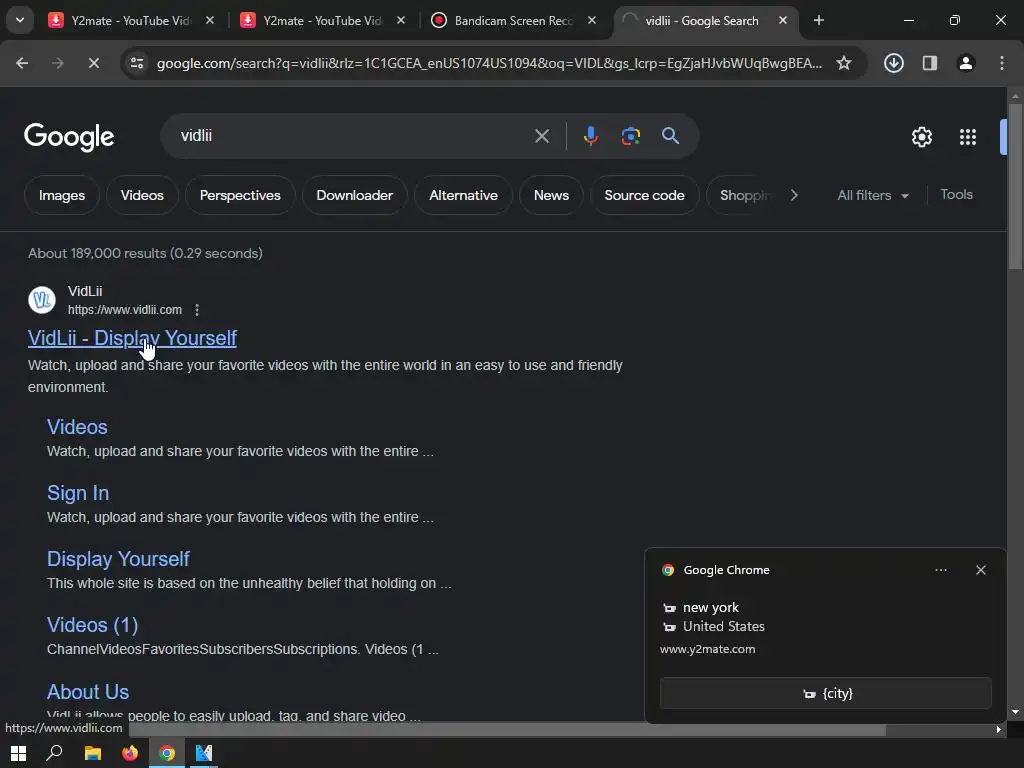Open Chrome downloads icon
1024x768 pixels.
[x=894, y=63]
